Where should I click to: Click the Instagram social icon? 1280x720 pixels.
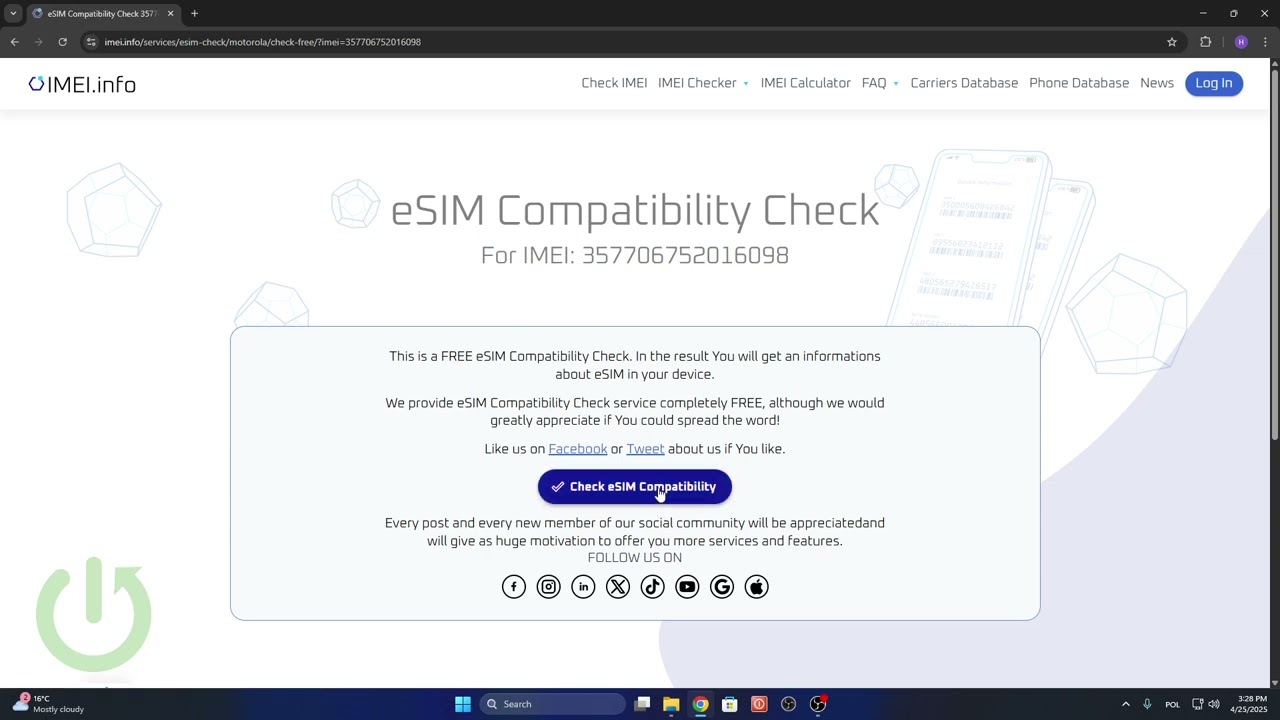point(548,587)
